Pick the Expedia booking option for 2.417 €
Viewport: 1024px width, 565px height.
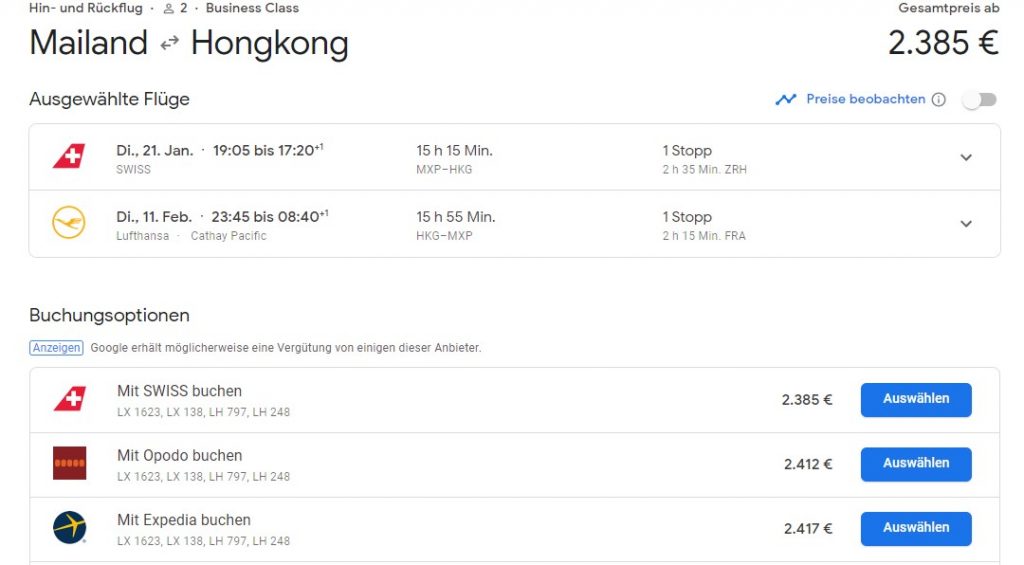click(x=915, y=528)
